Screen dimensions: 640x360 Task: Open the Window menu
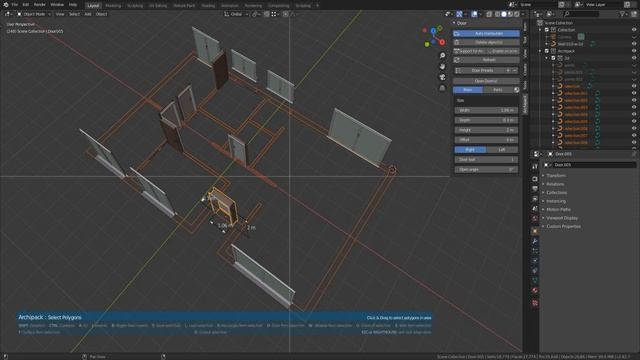point(57,4)
